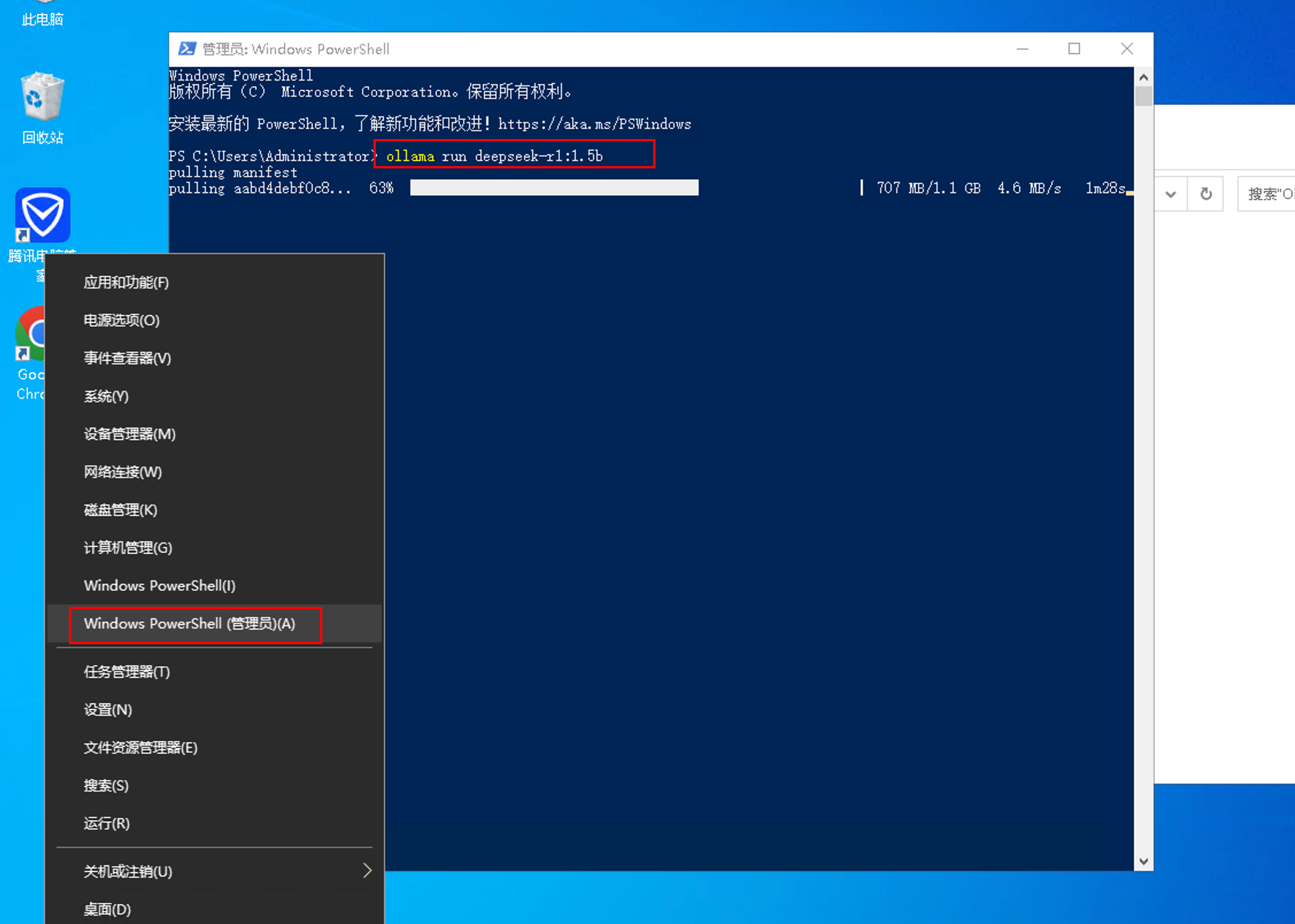Viewport: 1295px width, 924px height.
Task: Open the Recycle Bin desktop icon
Action: coord(42,108)
